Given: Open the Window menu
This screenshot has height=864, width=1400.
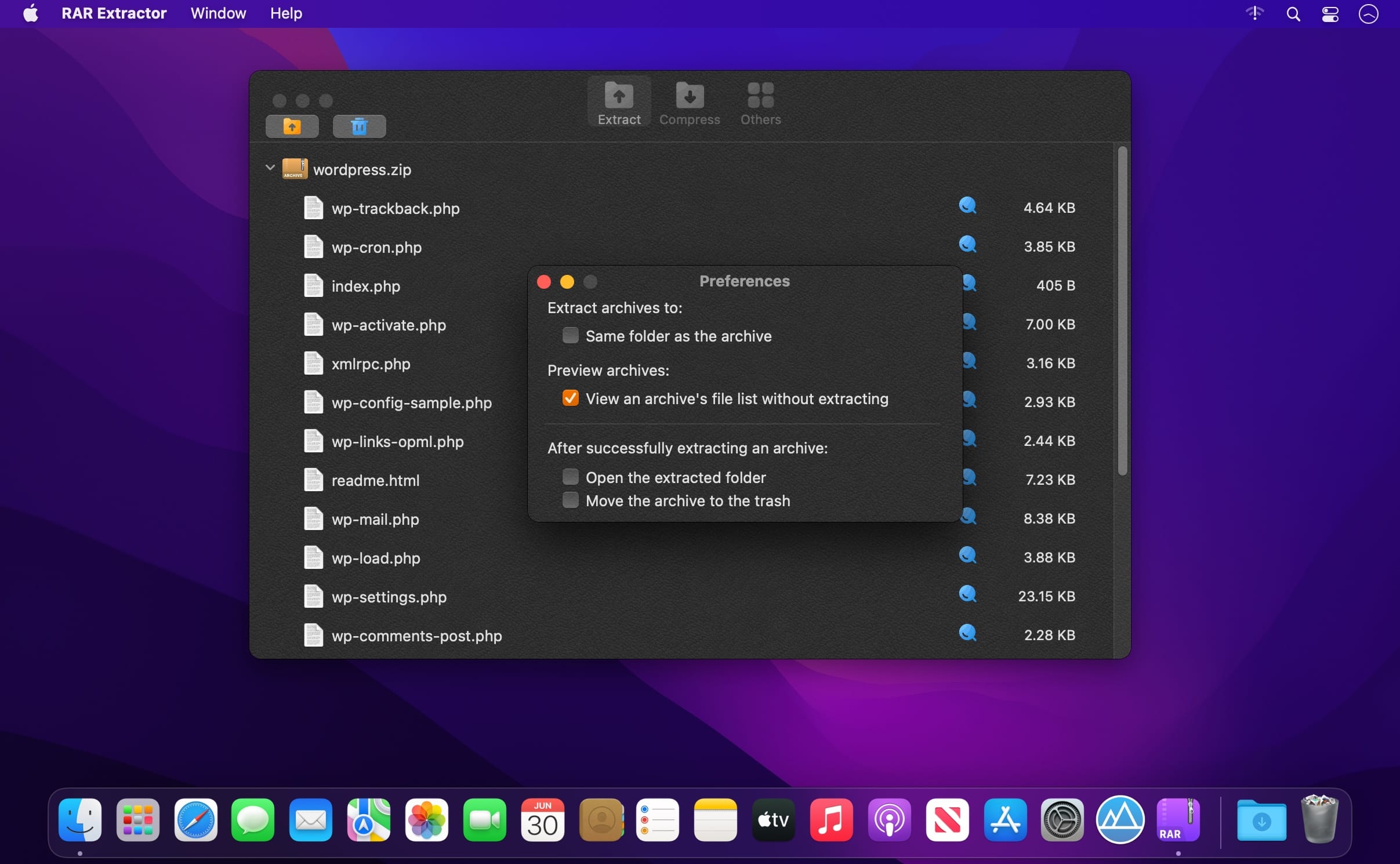Looking at the screenshot, I should click(218, 13).
